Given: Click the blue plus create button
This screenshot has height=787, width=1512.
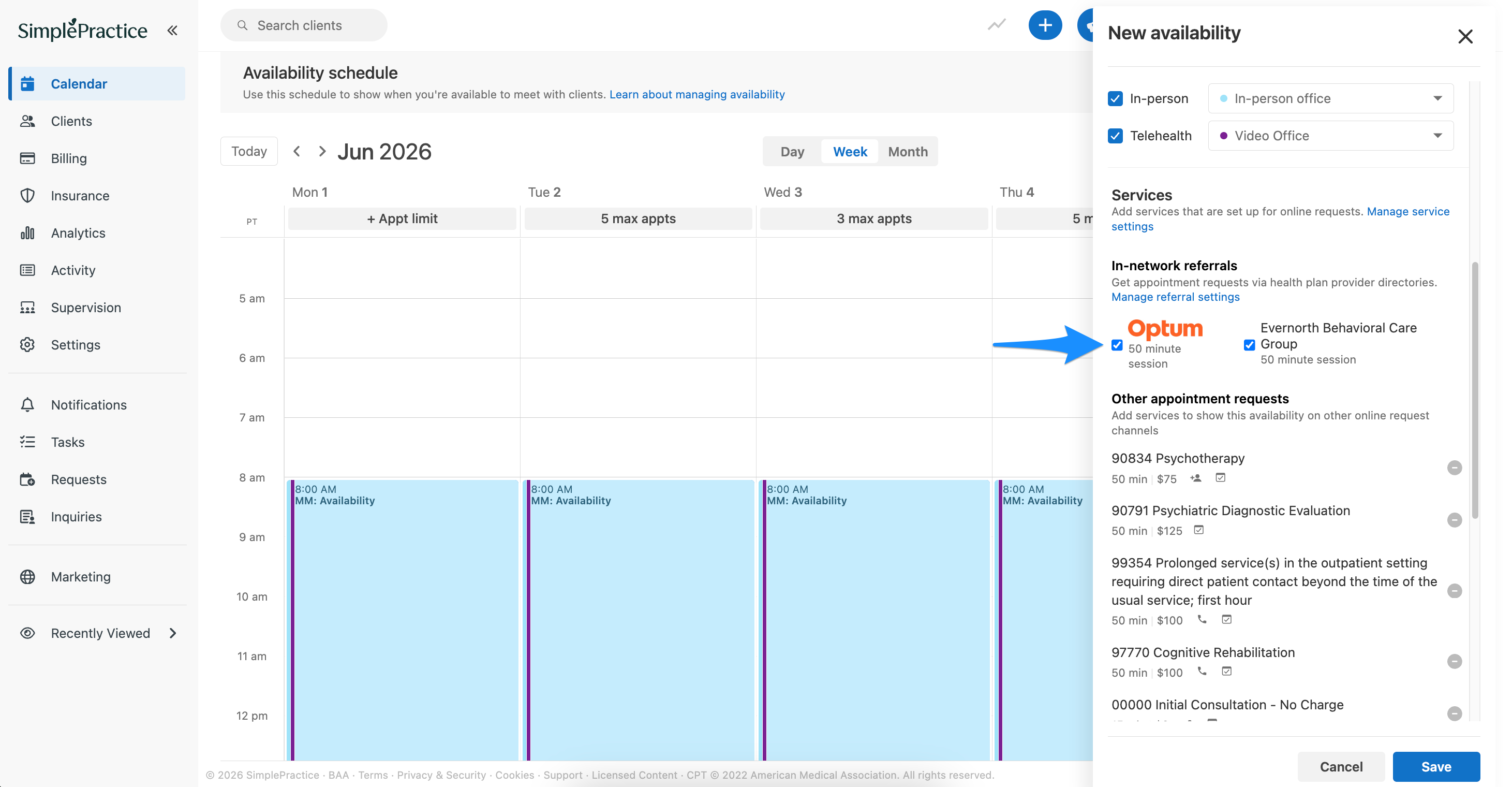Looking at the screenshot, I should point(1045,25).
